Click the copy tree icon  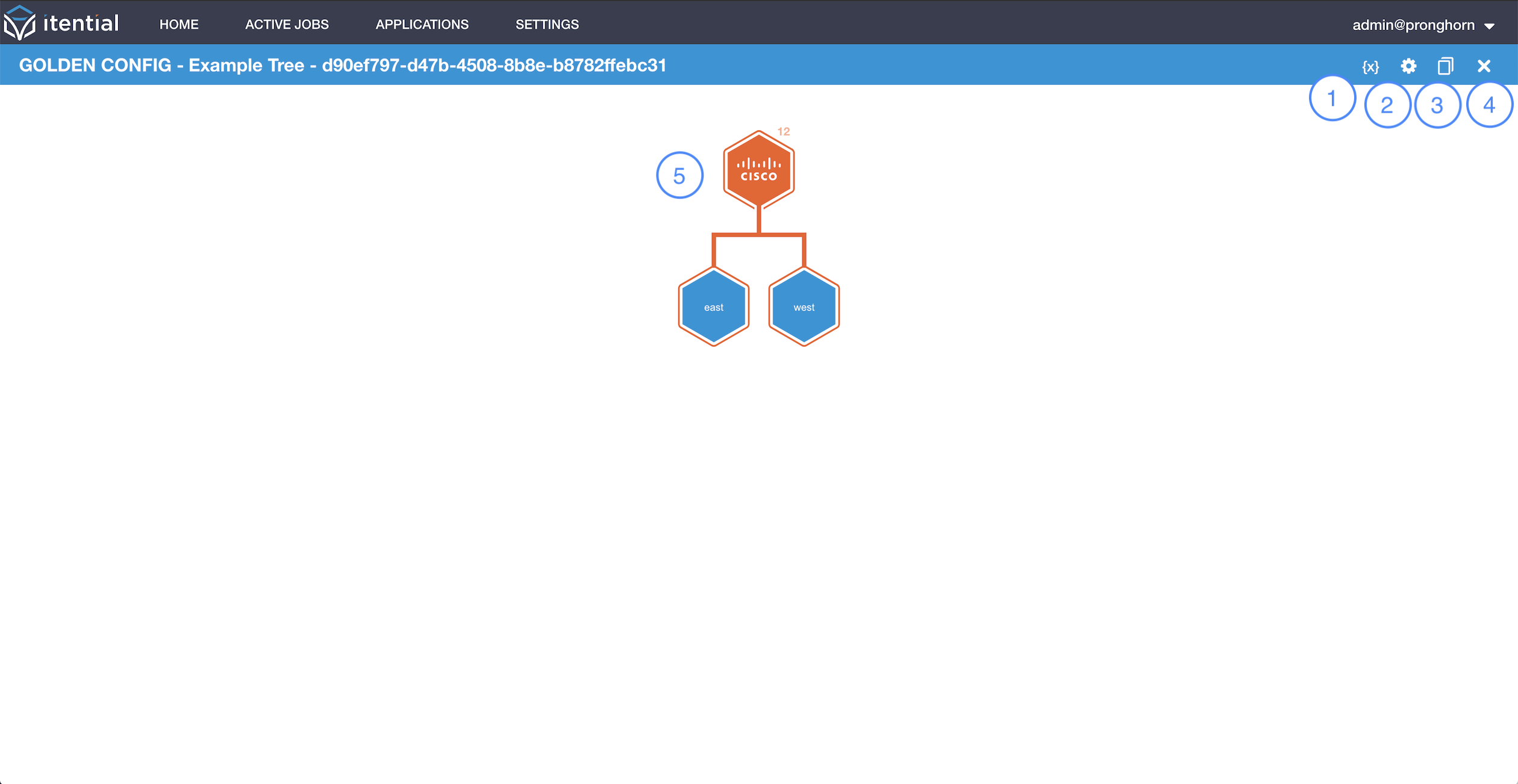tap(1446, 66)
